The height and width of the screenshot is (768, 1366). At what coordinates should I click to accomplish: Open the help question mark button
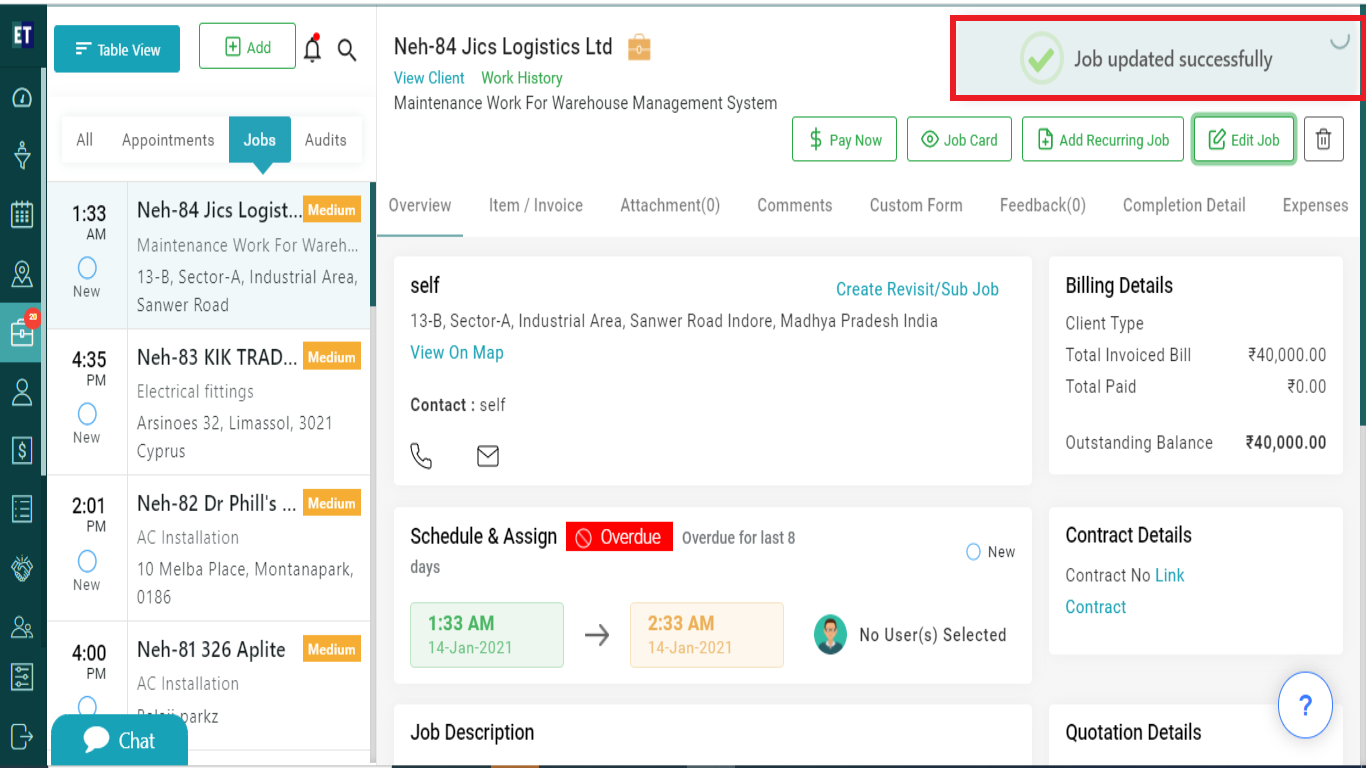pyautogui.click(x=1305, y=705)
